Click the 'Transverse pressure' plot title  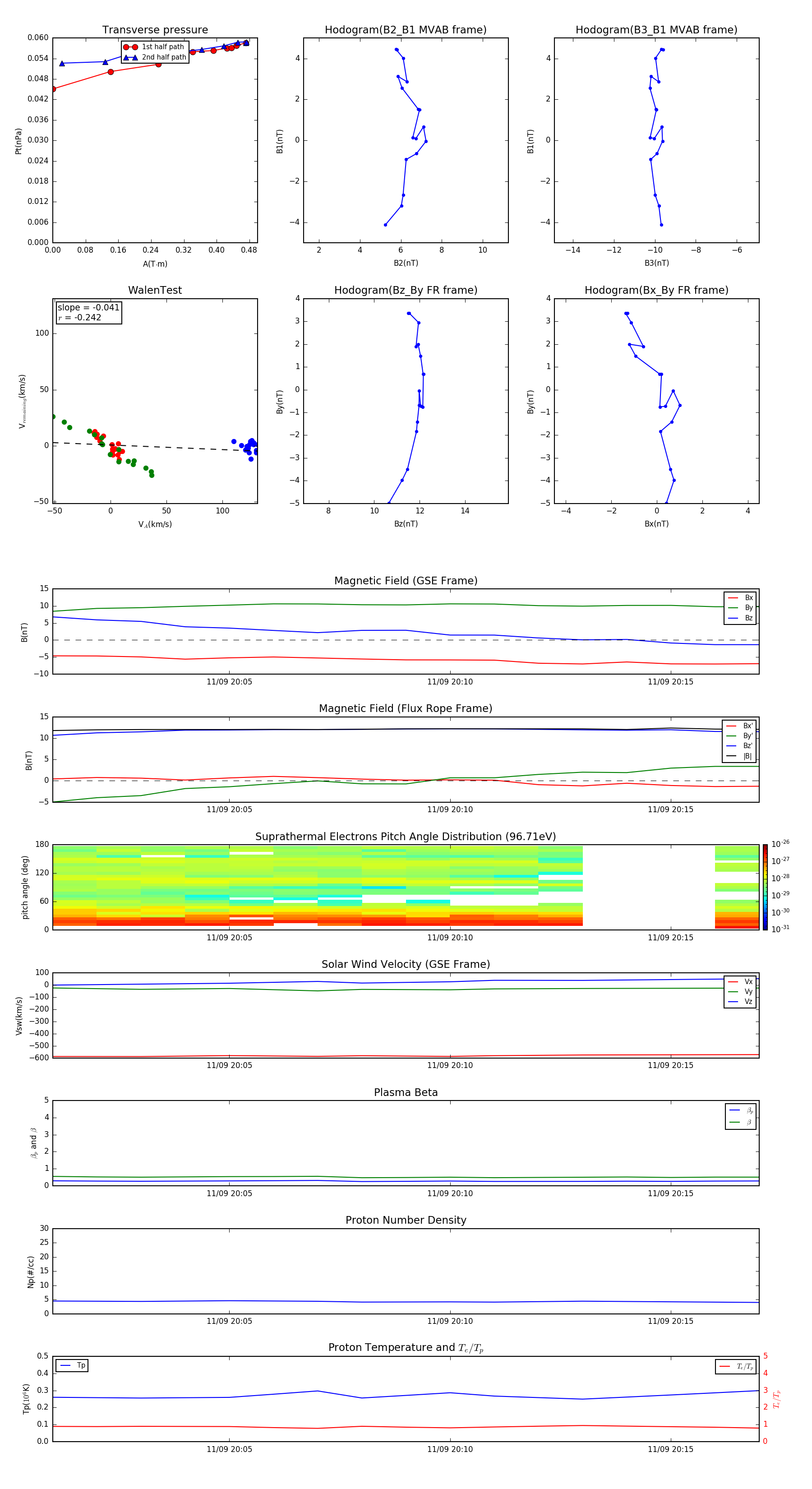point(155,30)
